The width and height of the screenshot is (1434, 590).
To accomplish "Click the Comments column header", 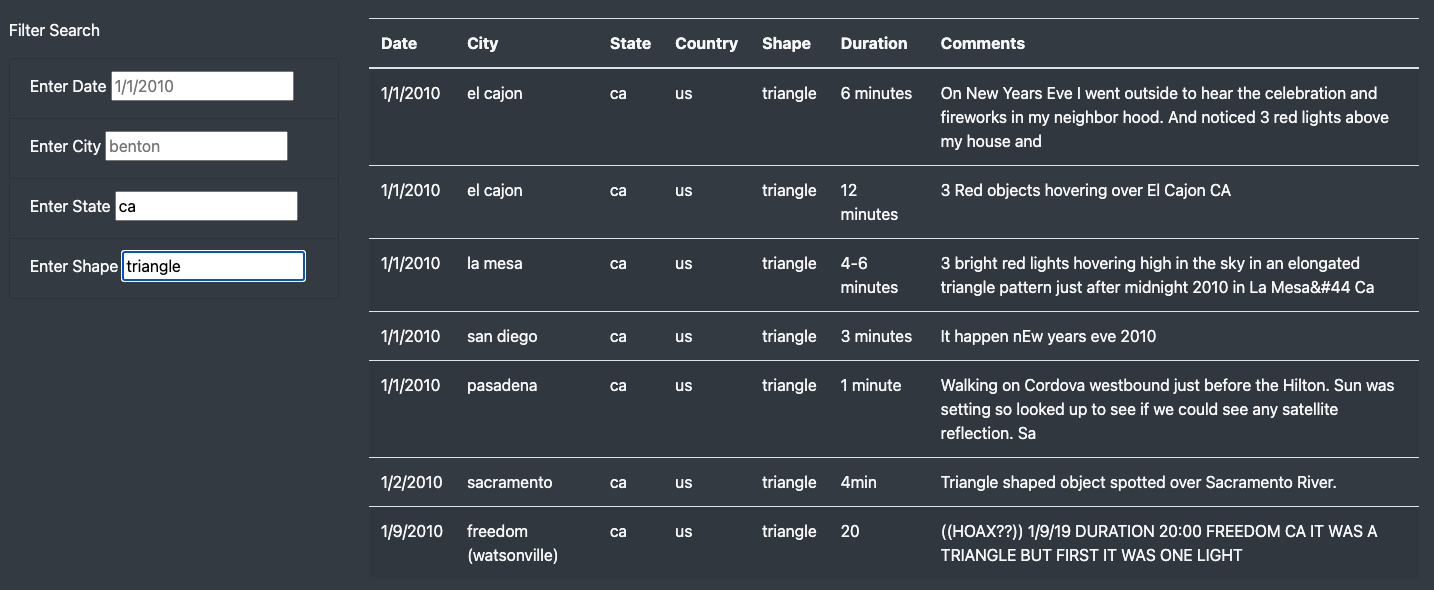I will 982,43.
